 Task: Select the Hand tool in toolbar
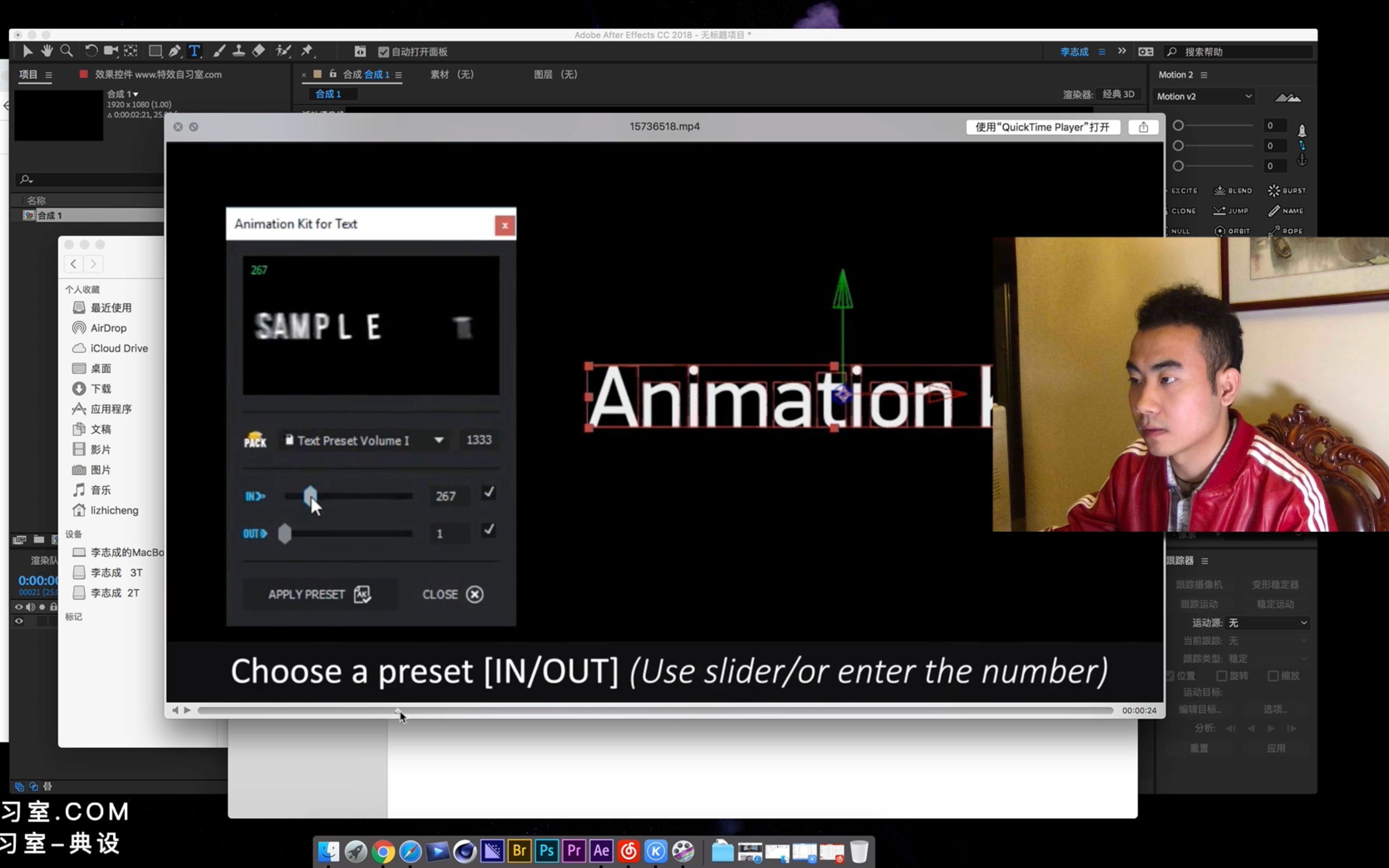click(x=47, y=51)
